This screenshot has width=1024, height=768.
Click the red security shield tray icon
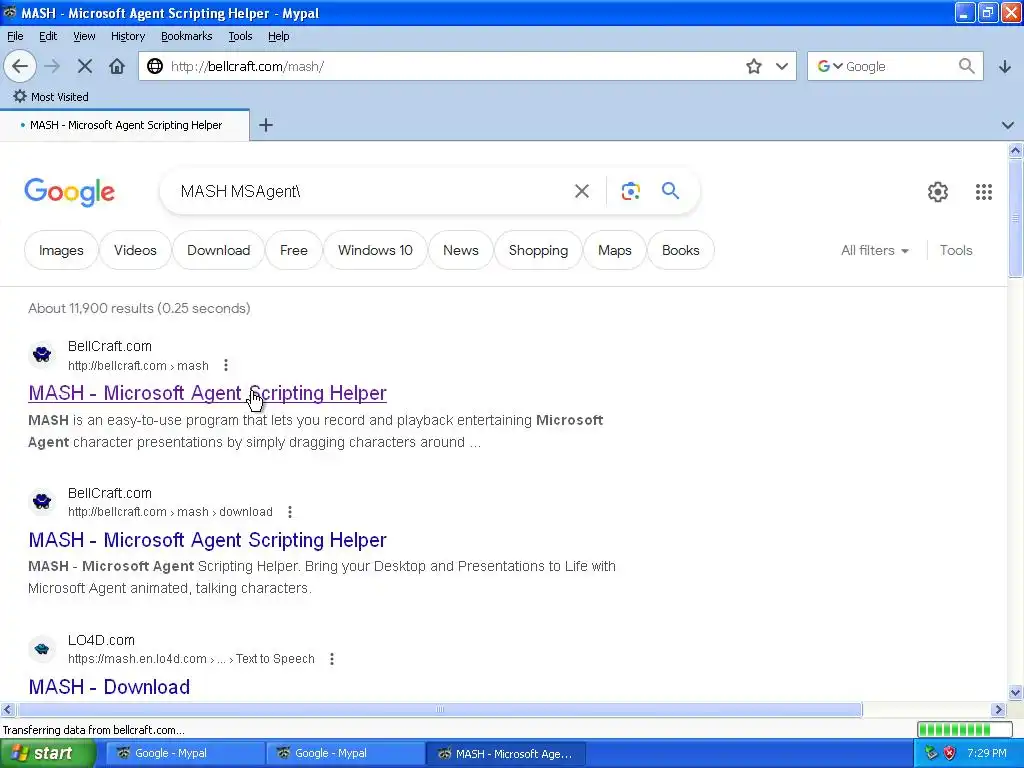click(x=950, y=754)
